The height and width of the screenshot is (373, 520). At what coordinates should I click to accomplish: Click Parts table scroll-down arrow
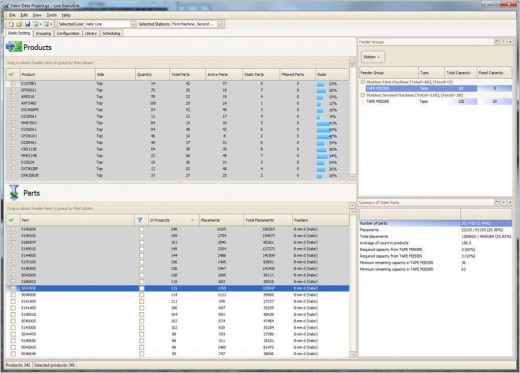pos(352,354)
